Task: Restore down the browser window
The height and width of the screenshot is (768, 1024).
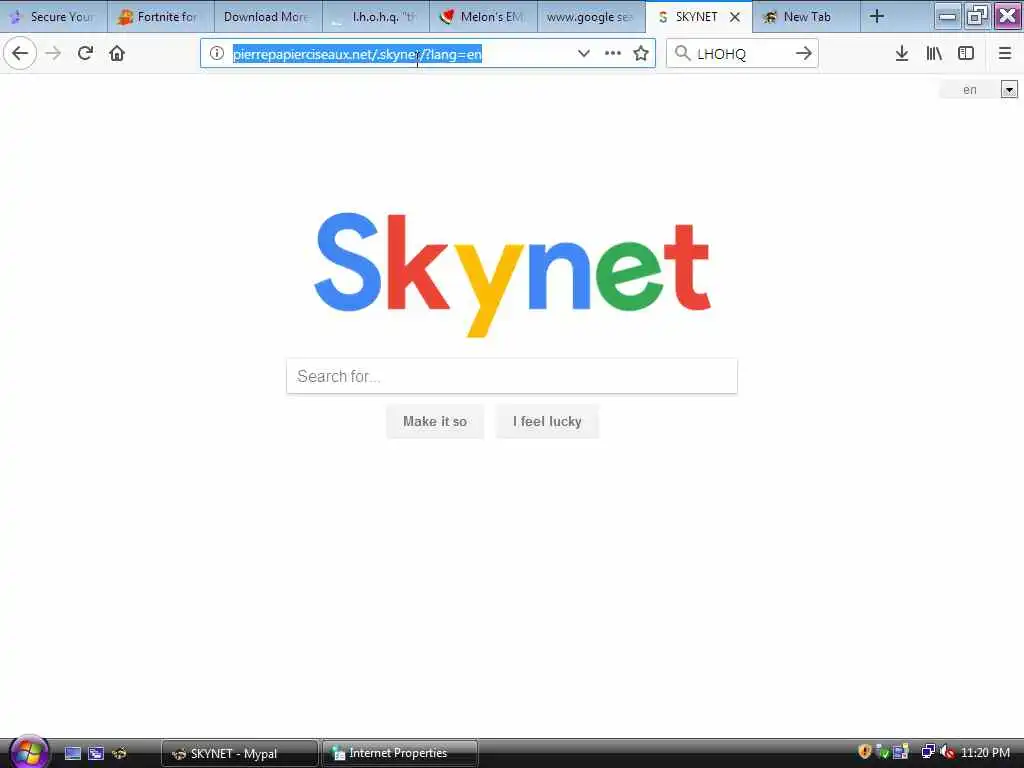Action: pyautogui.click(x=977, y=16)
